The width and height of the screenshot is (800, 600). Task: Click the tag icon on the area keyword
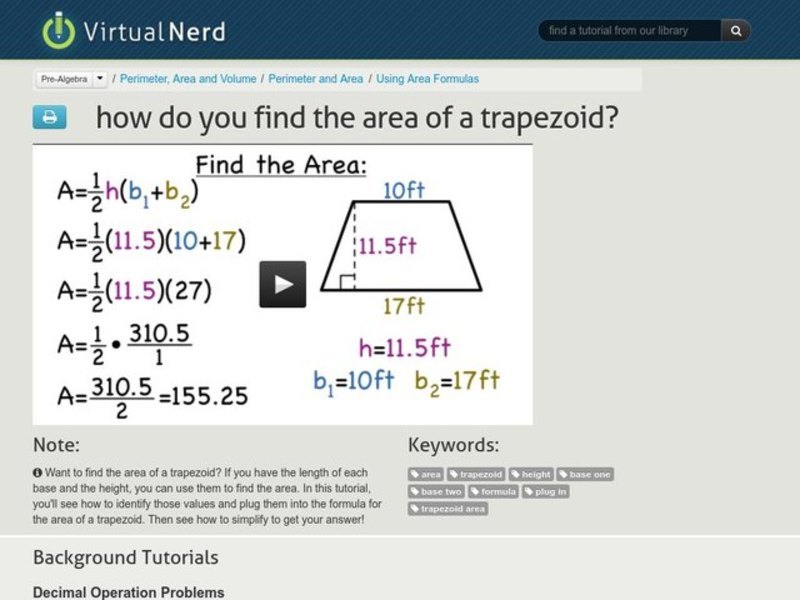click(416, 473)
